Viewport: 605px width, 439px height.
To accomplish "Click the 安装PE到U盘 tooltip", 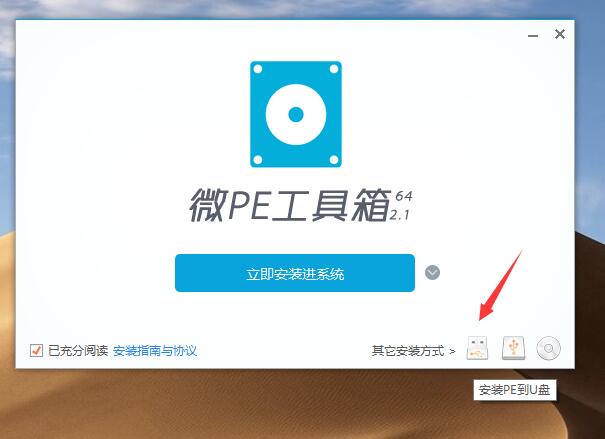I will 515,390.
